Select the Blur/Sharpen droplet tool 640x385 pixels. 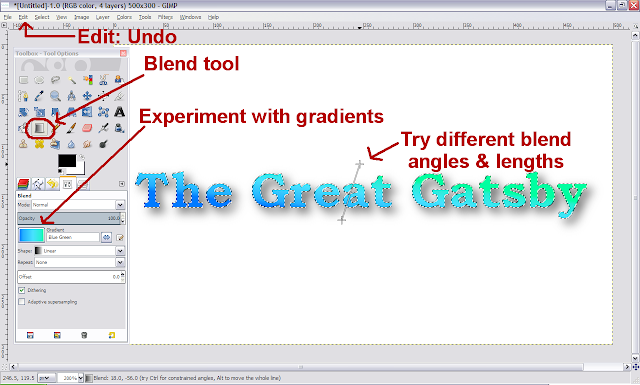tap(71, 144)
